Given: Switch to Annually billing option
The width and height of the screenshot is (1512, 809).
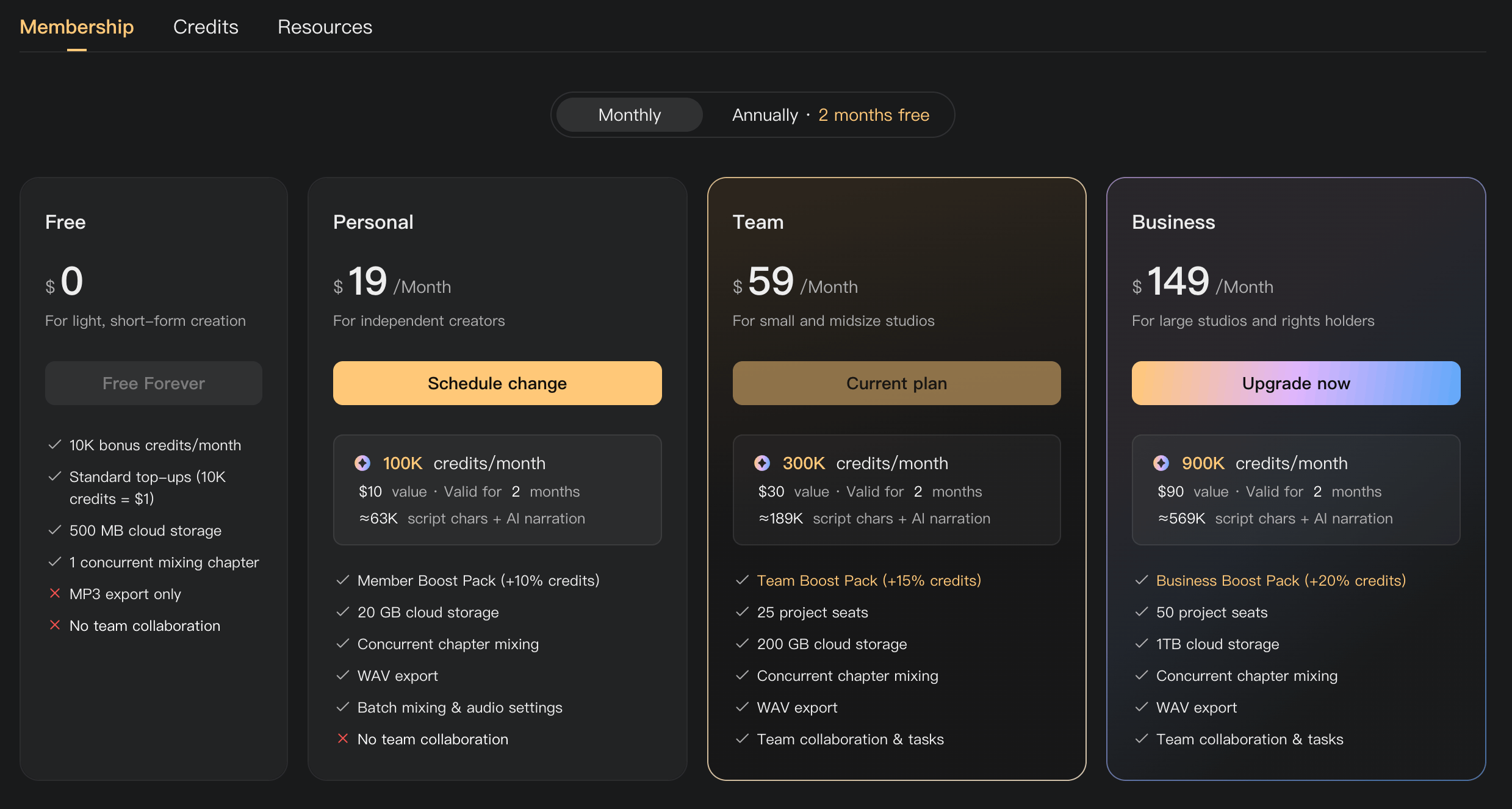Looking at the screenshot, I should [830, 115].
